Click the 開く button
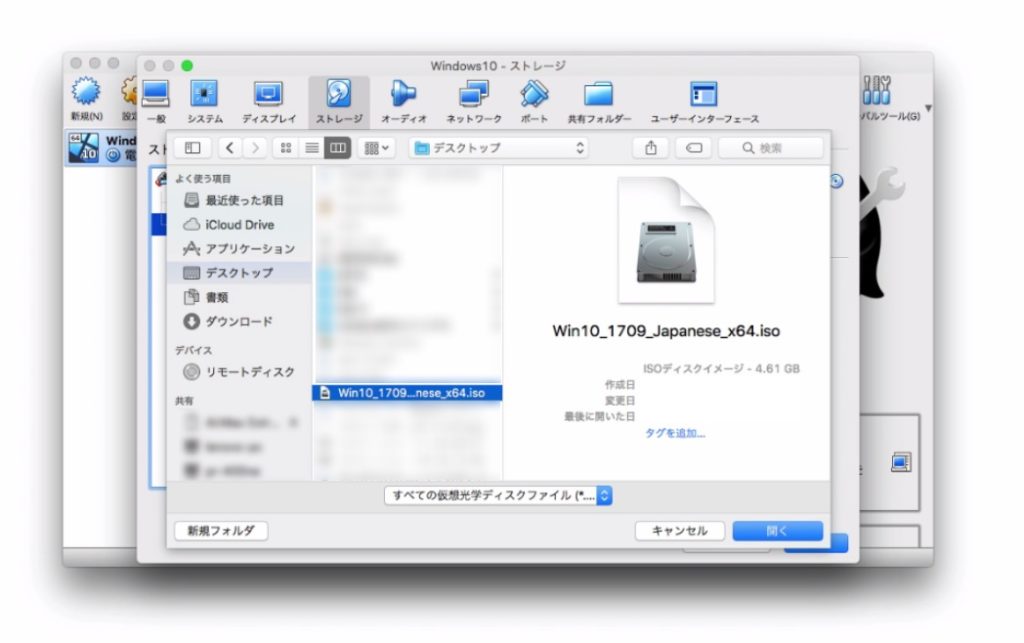Image resolution: width=1024 pixels, height=643 pixels. pyautogui.click(x=777, y=531)
